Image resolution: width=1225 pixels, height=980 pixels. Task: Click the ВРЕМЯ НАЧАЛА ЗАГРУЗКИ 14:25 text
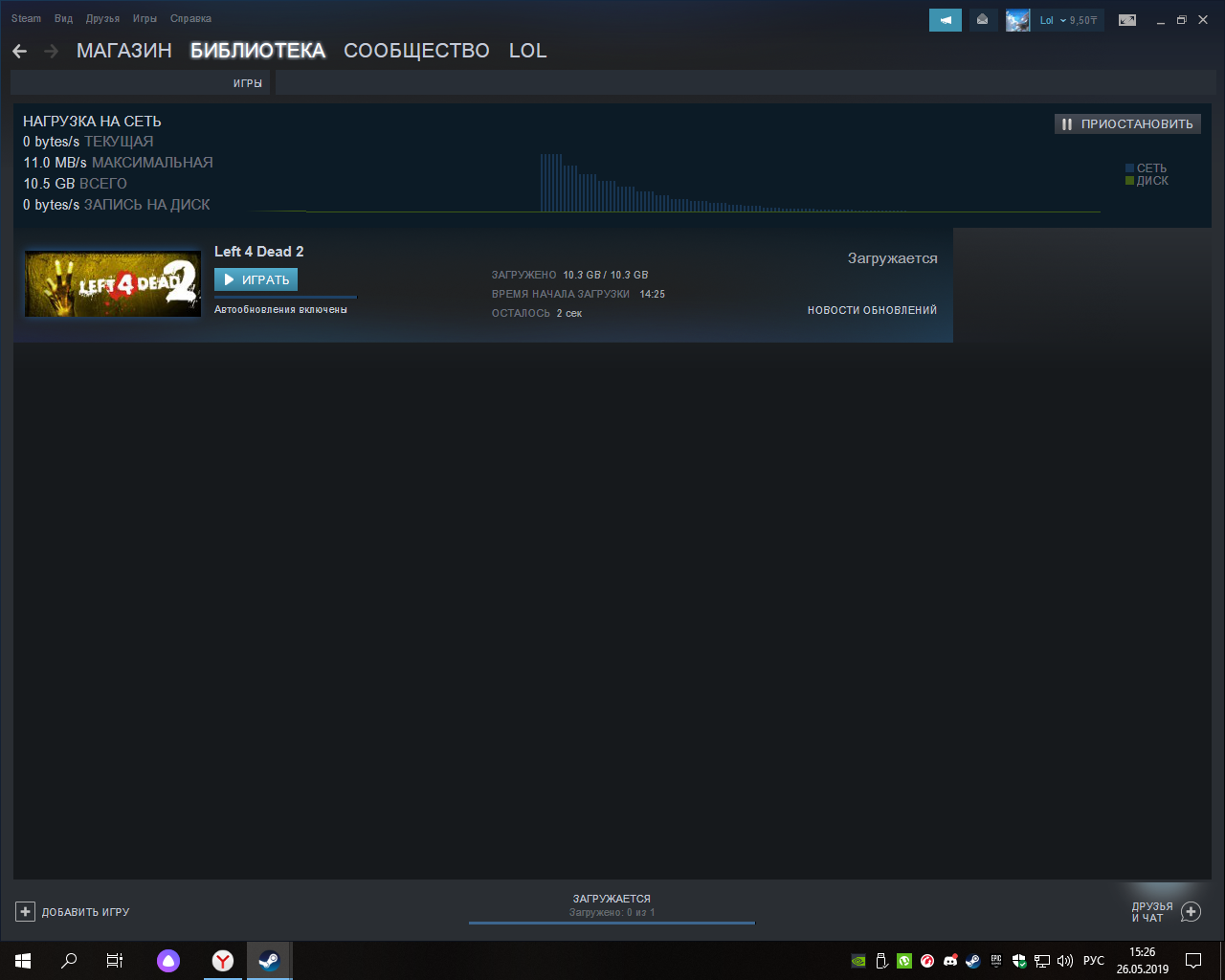578,294
